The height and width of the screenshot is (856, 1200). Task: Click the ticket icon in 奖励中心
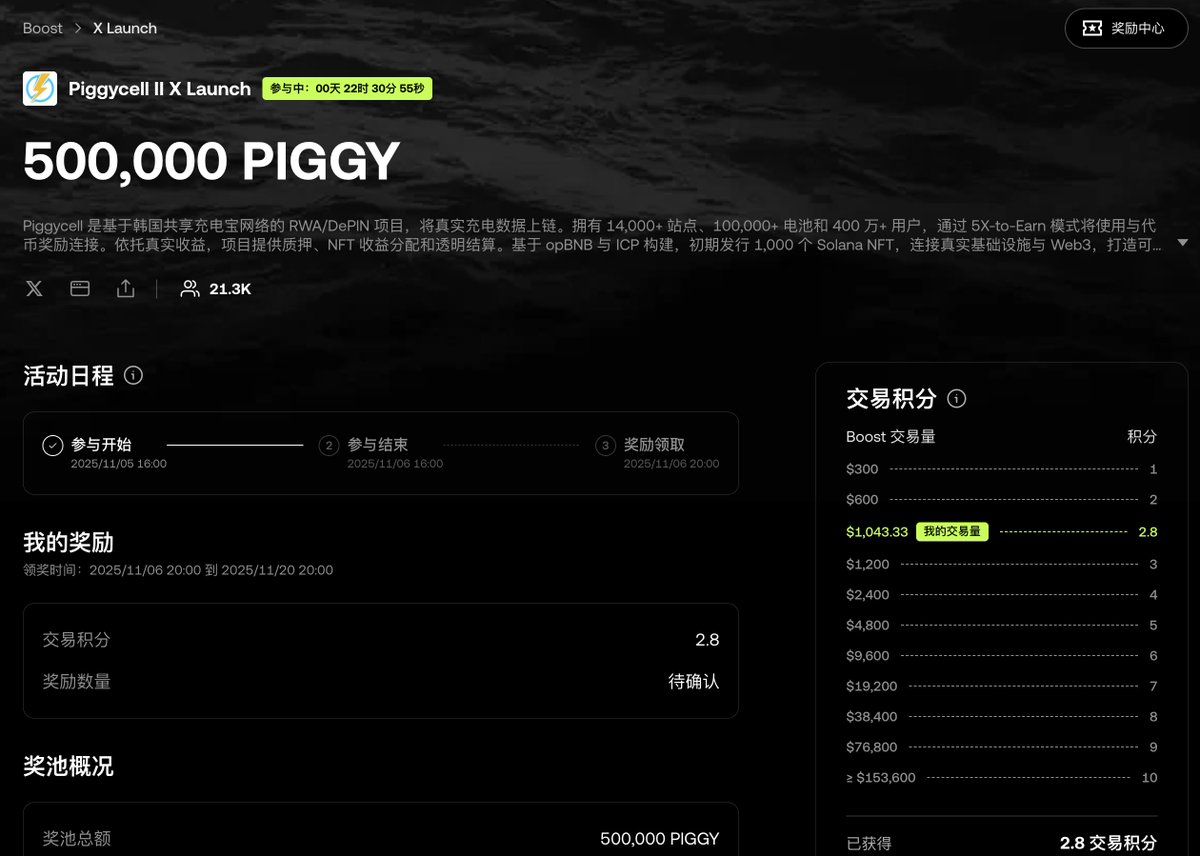(x=1092, y=28)
